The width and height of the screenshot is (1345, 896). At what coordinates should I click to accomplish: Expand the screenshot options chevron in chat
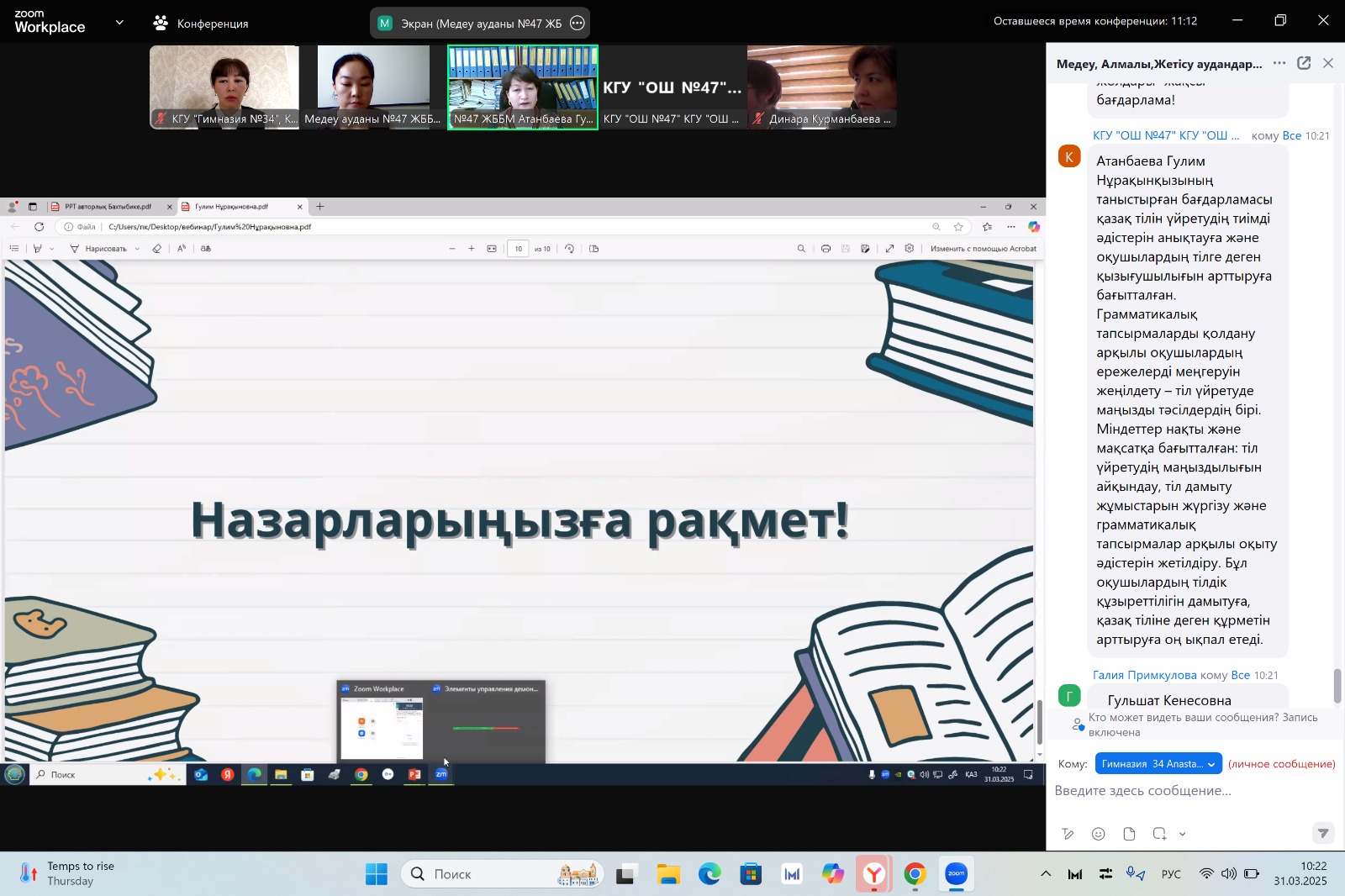click(1183, 834)
